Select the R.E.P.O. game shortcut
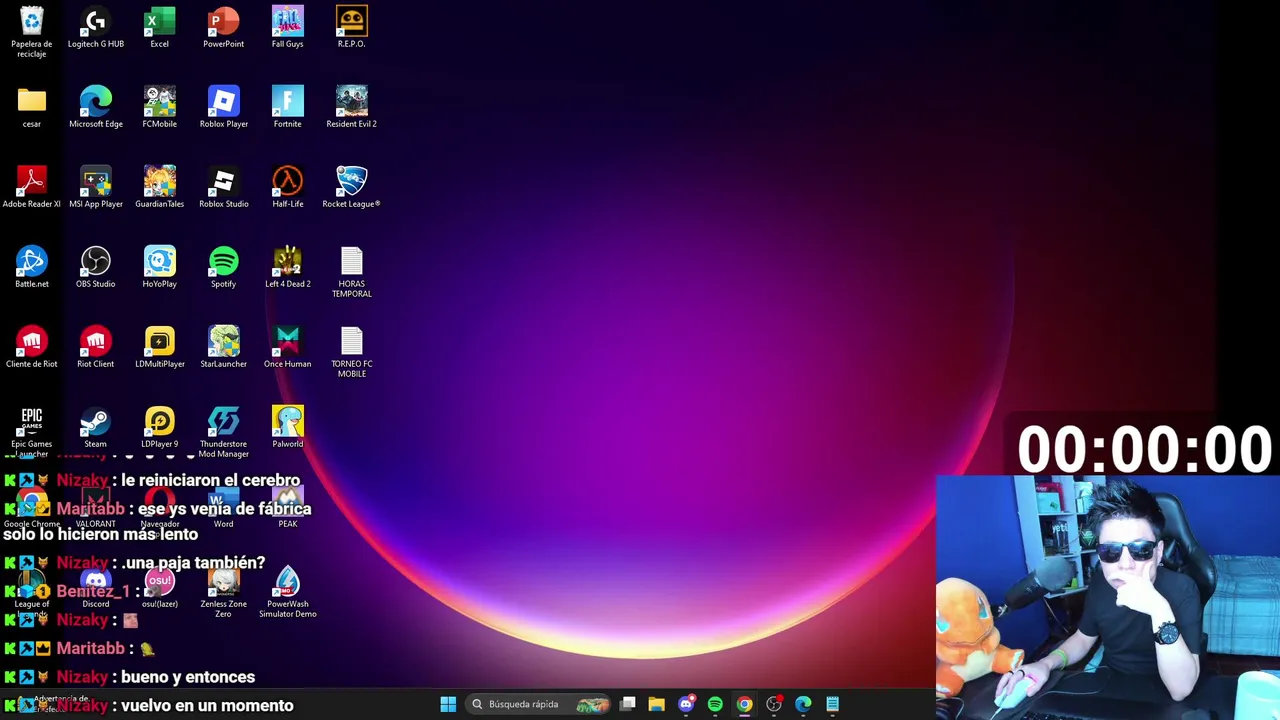Viewport: 1280px width, 720px height. click(x=352, y=28)
